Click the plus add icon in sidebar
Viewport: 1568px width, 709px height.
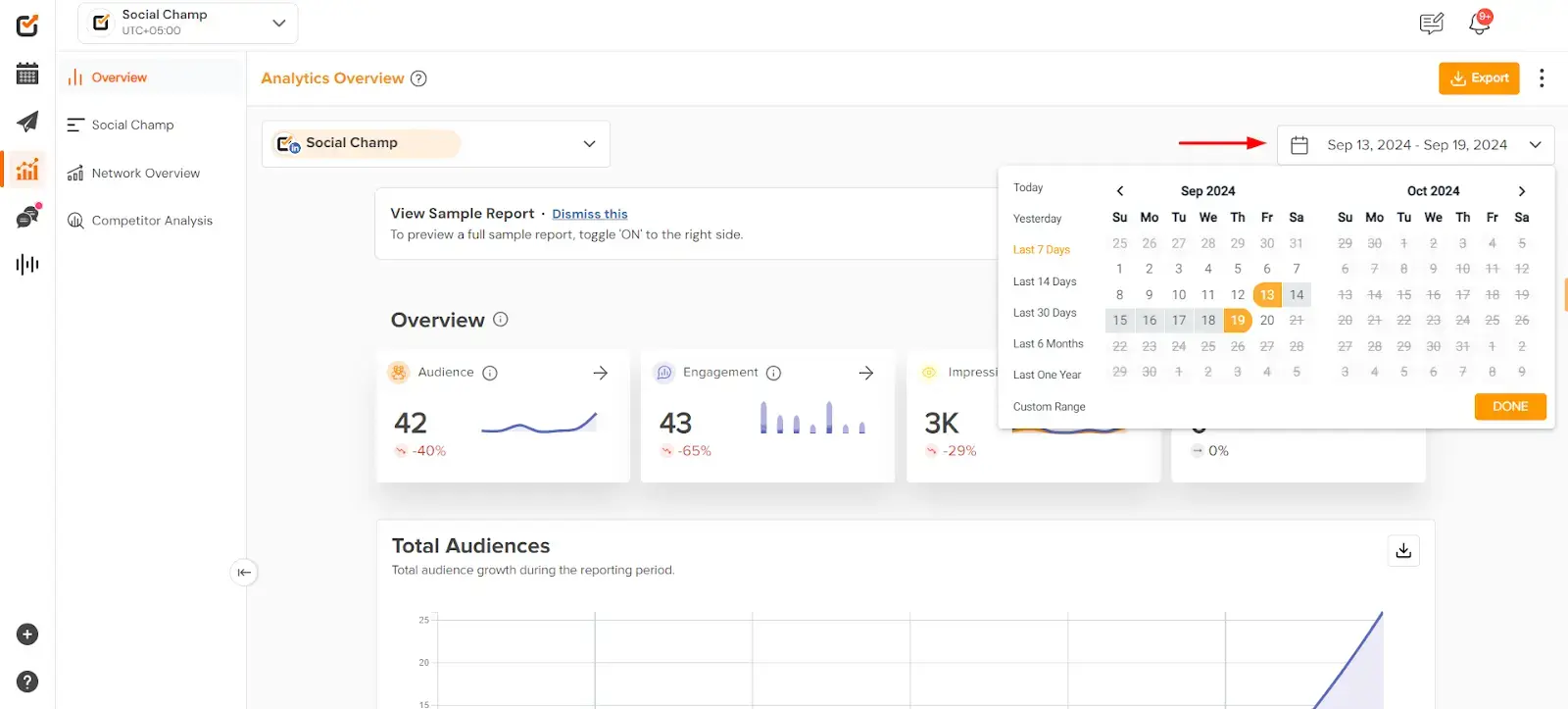tap(27, 634)
